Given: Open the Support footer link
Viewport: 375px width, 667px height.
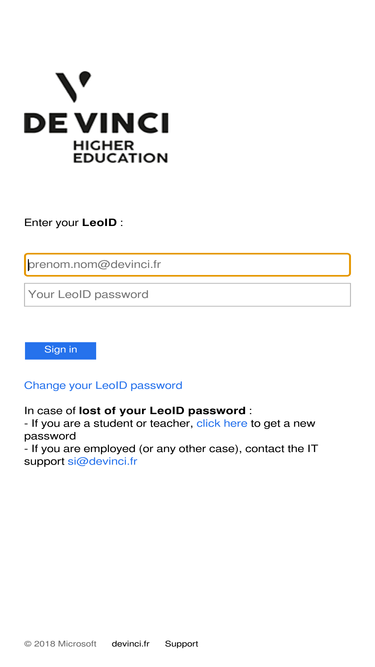Looking at the screenshot, I should click(x=182, y=644).
